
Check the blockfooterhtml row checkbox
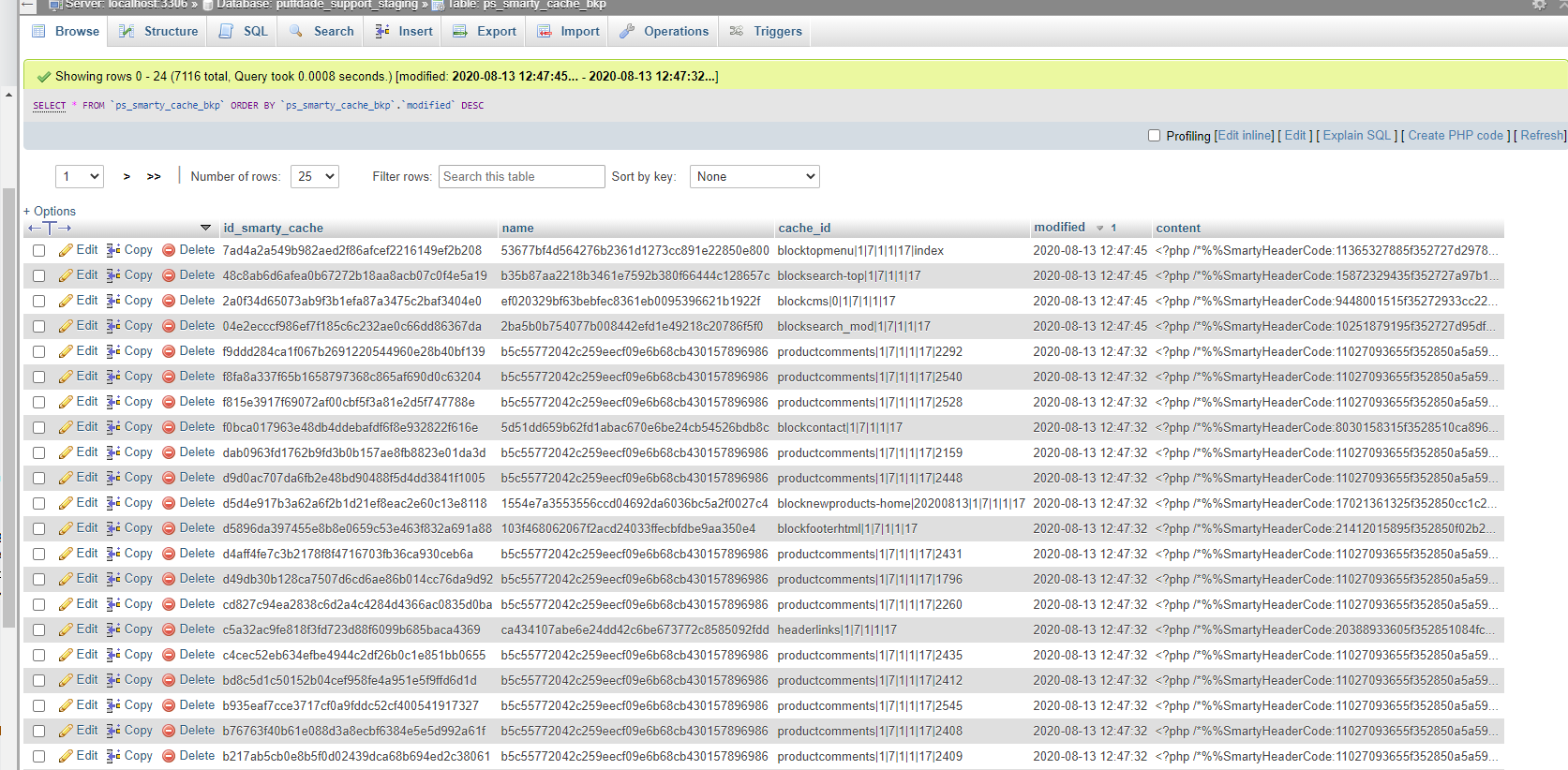[x=38, y=529]
